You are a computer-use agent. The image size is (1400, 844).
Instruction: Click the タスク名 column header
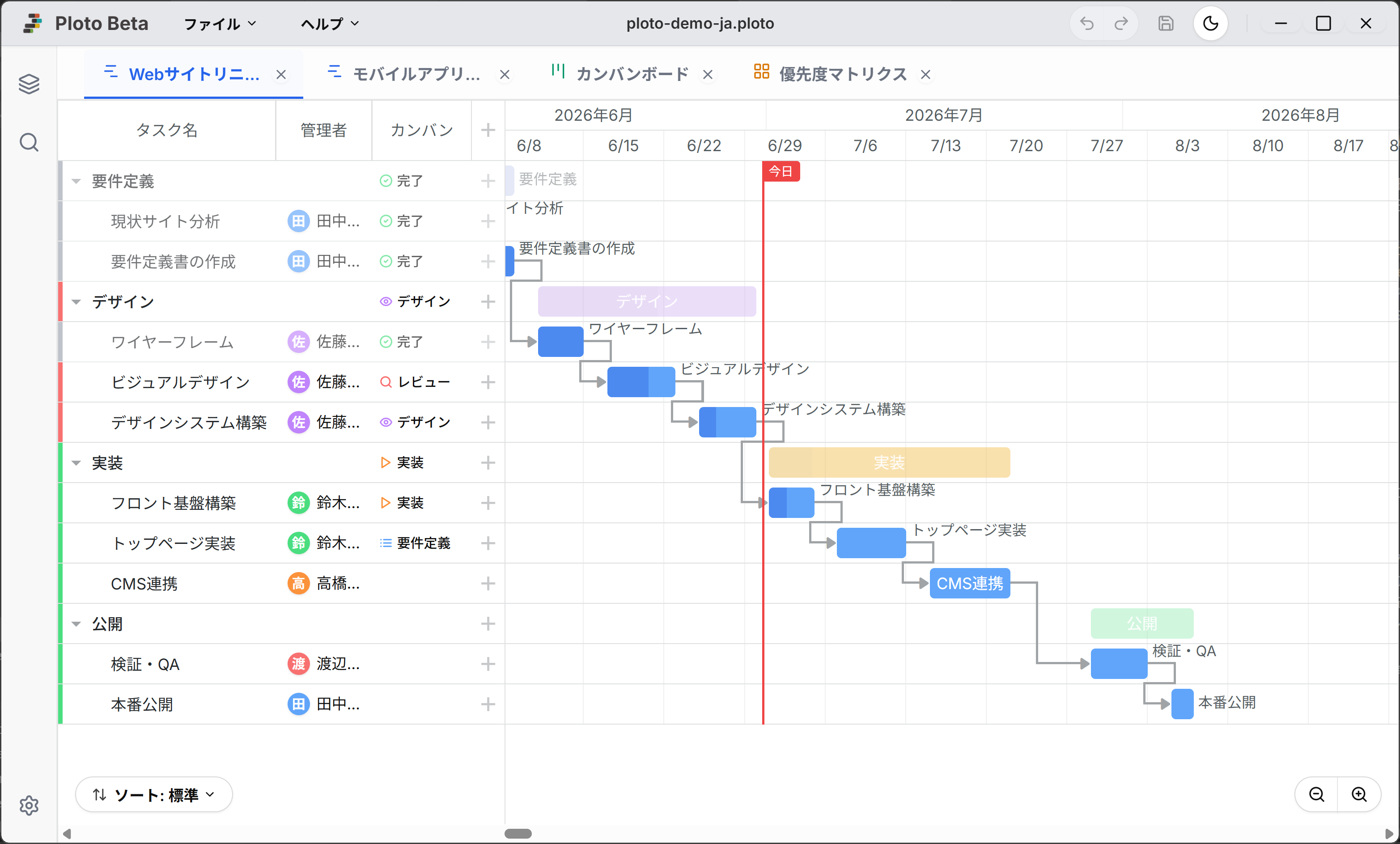point(166,130)
